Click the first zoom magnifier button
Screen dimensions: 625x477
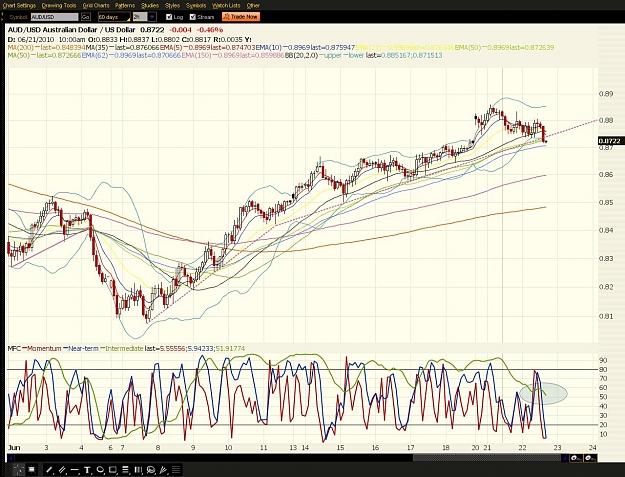tap(576, 458)
